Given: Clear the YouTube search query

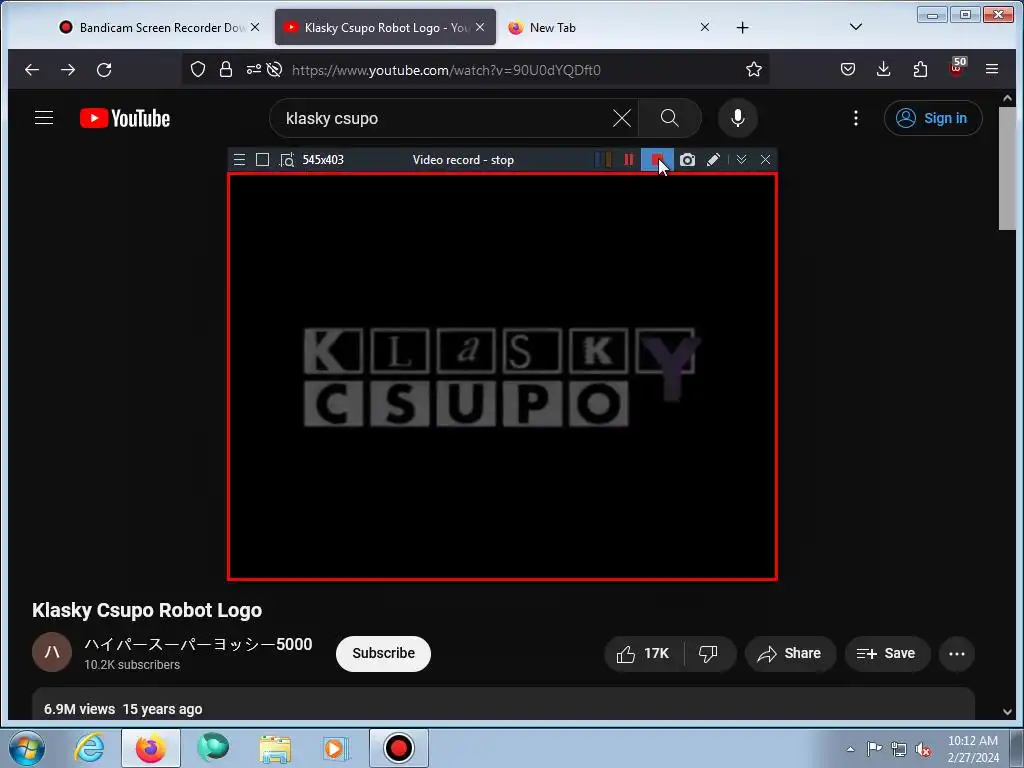Looking at the screenshot, I should tap(622, 118).
